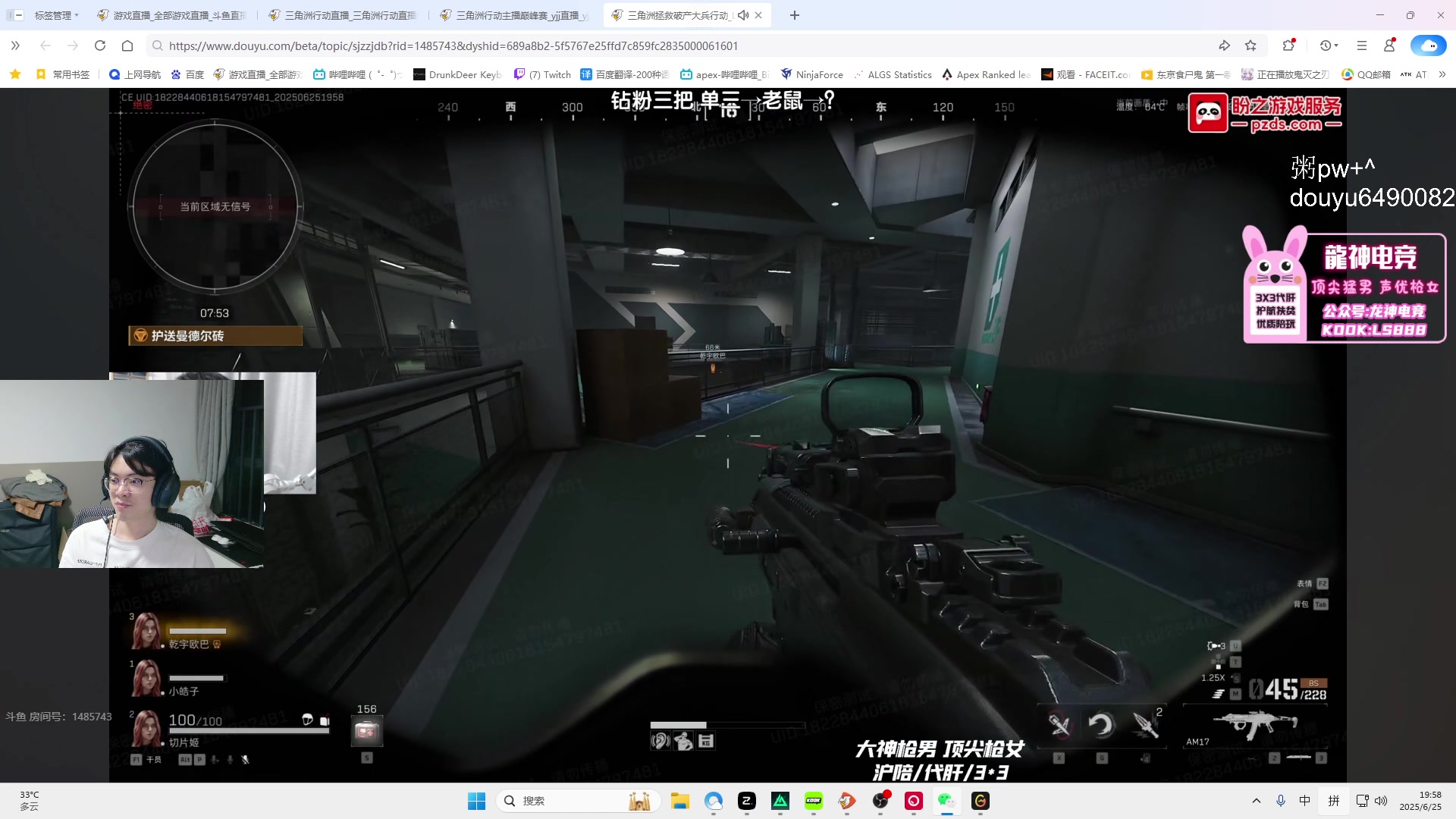The width and height of the screenshot is (1456, 819).
Task: Reload the current page
Action: [100, 45]
